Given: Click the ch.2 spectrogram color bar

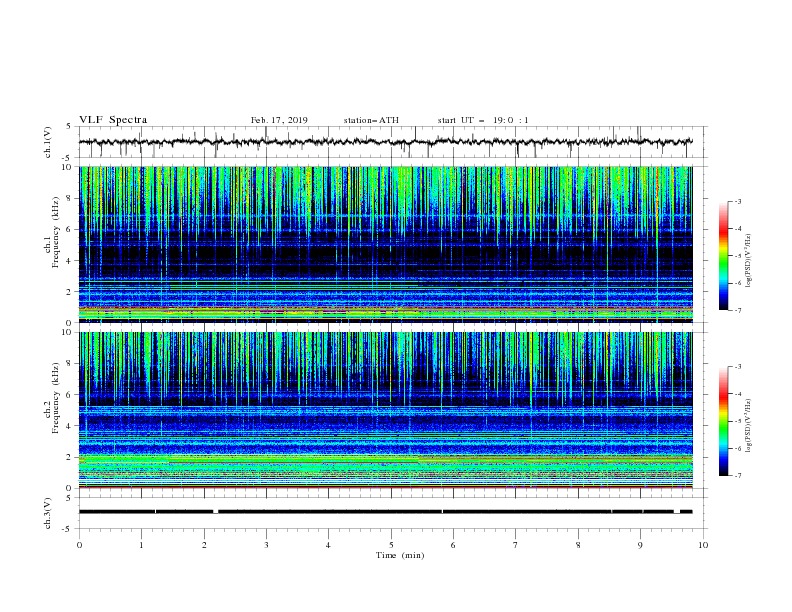Looking at the screenshot, I should coord(723,421).
